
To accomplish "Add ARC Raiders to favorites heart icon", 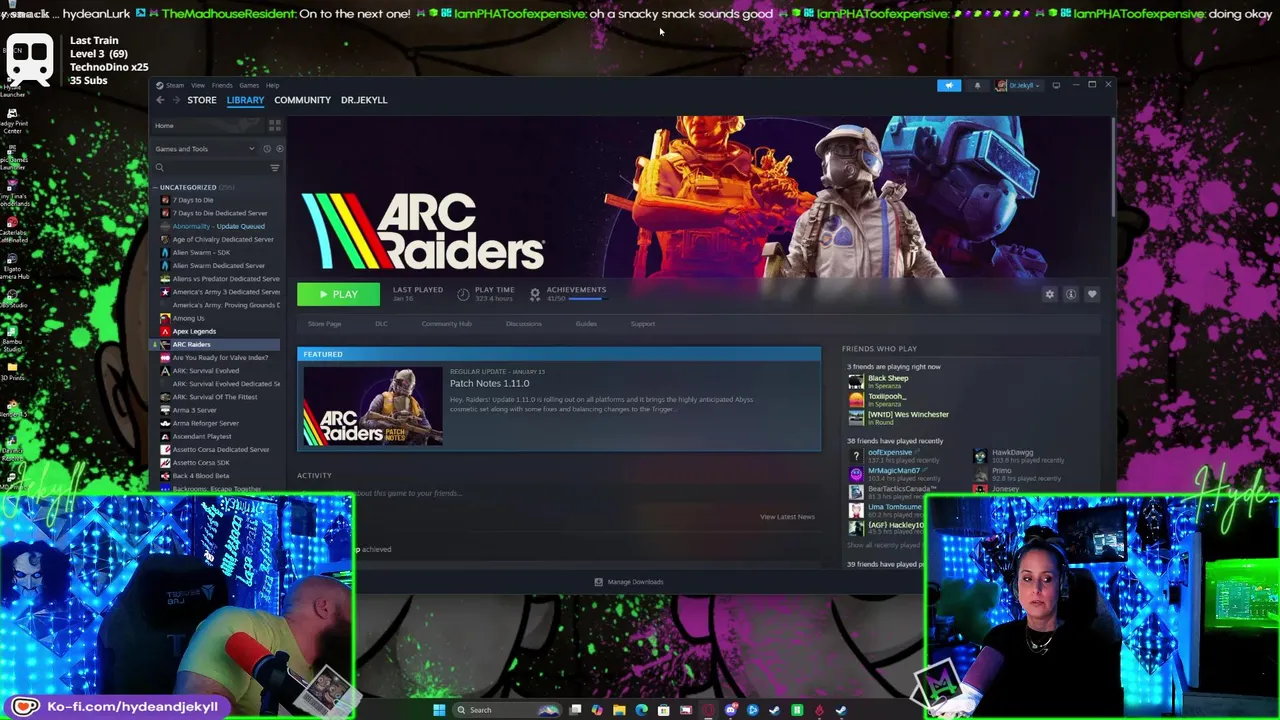I will pos(1092,294).
